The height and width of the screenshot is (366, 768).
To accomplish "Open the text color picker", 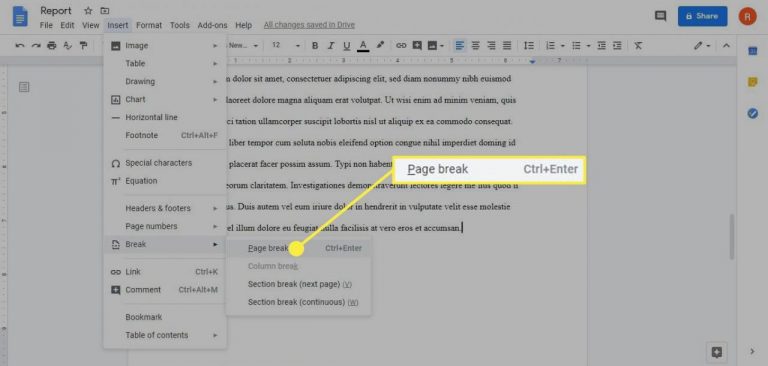I will click(363, 46).
